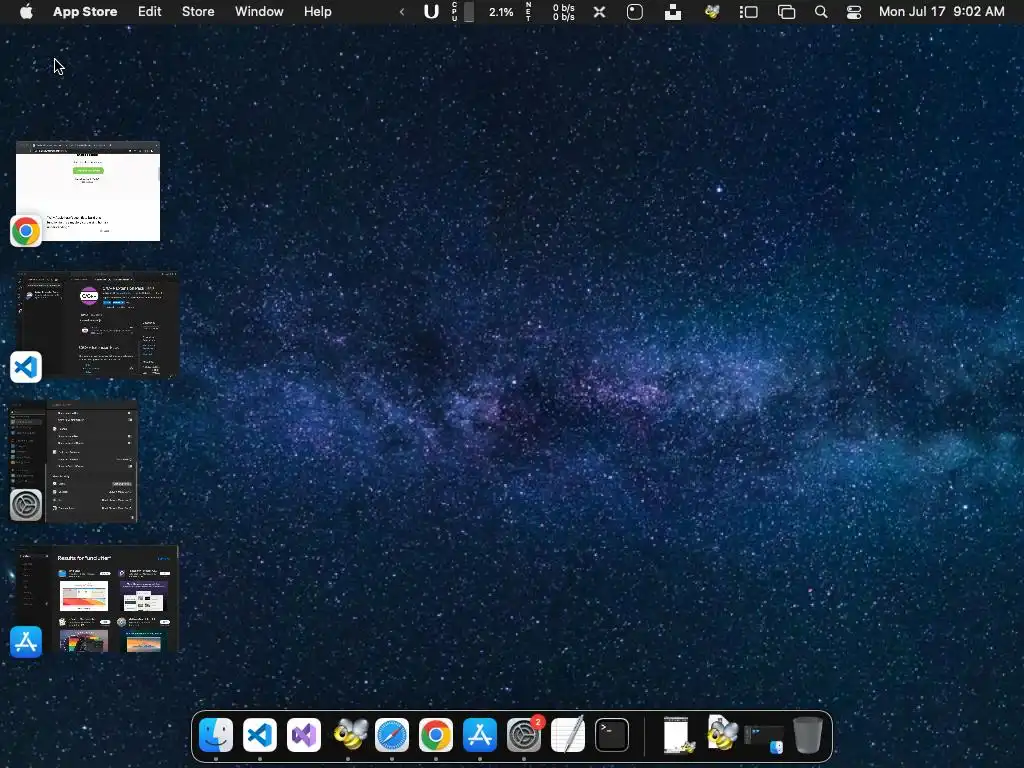The width and height of the screenshot is (1024, 768).
Task: Open the CPU usage meter showing 2.1%
Action: point(483,11)
